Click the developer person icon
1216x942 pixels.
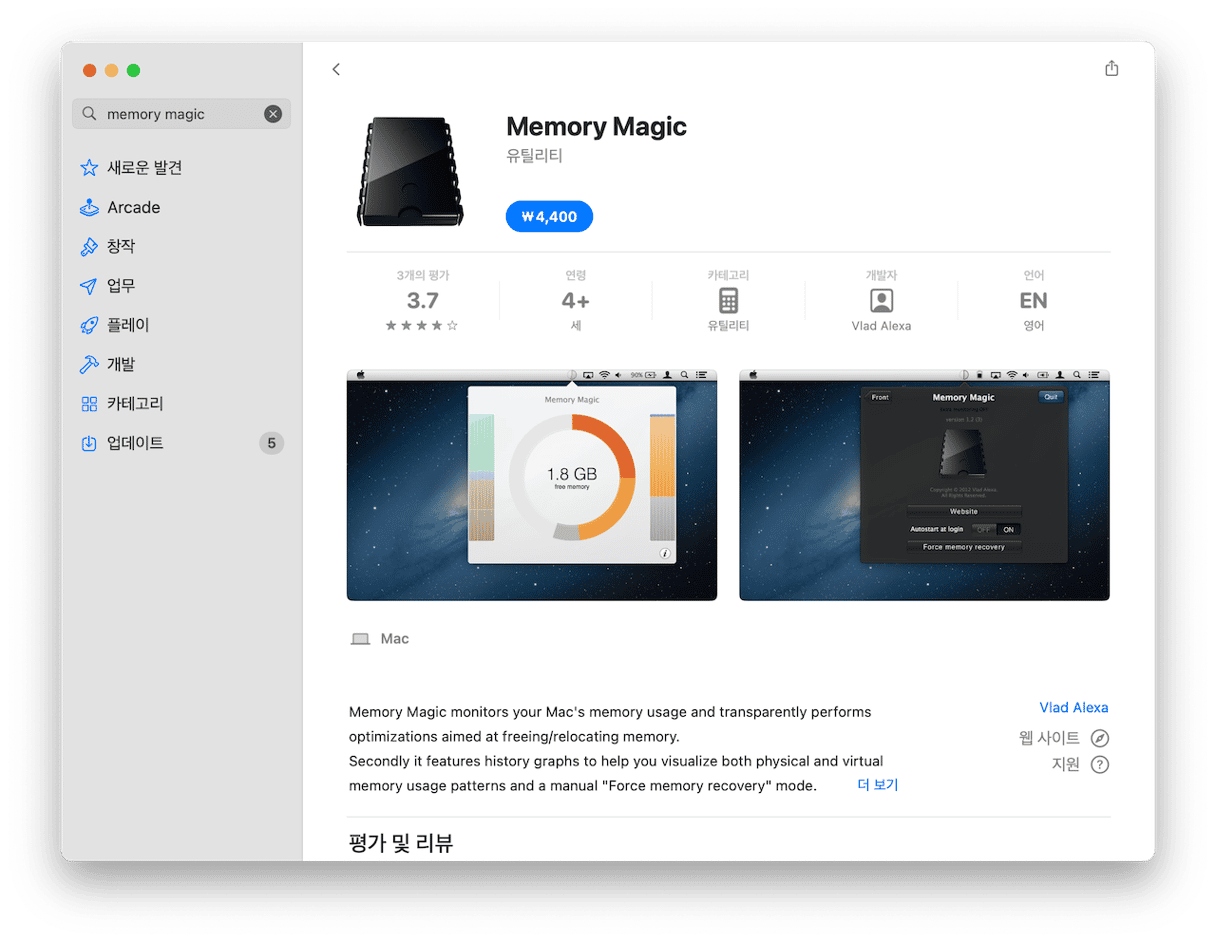(881, 301)
